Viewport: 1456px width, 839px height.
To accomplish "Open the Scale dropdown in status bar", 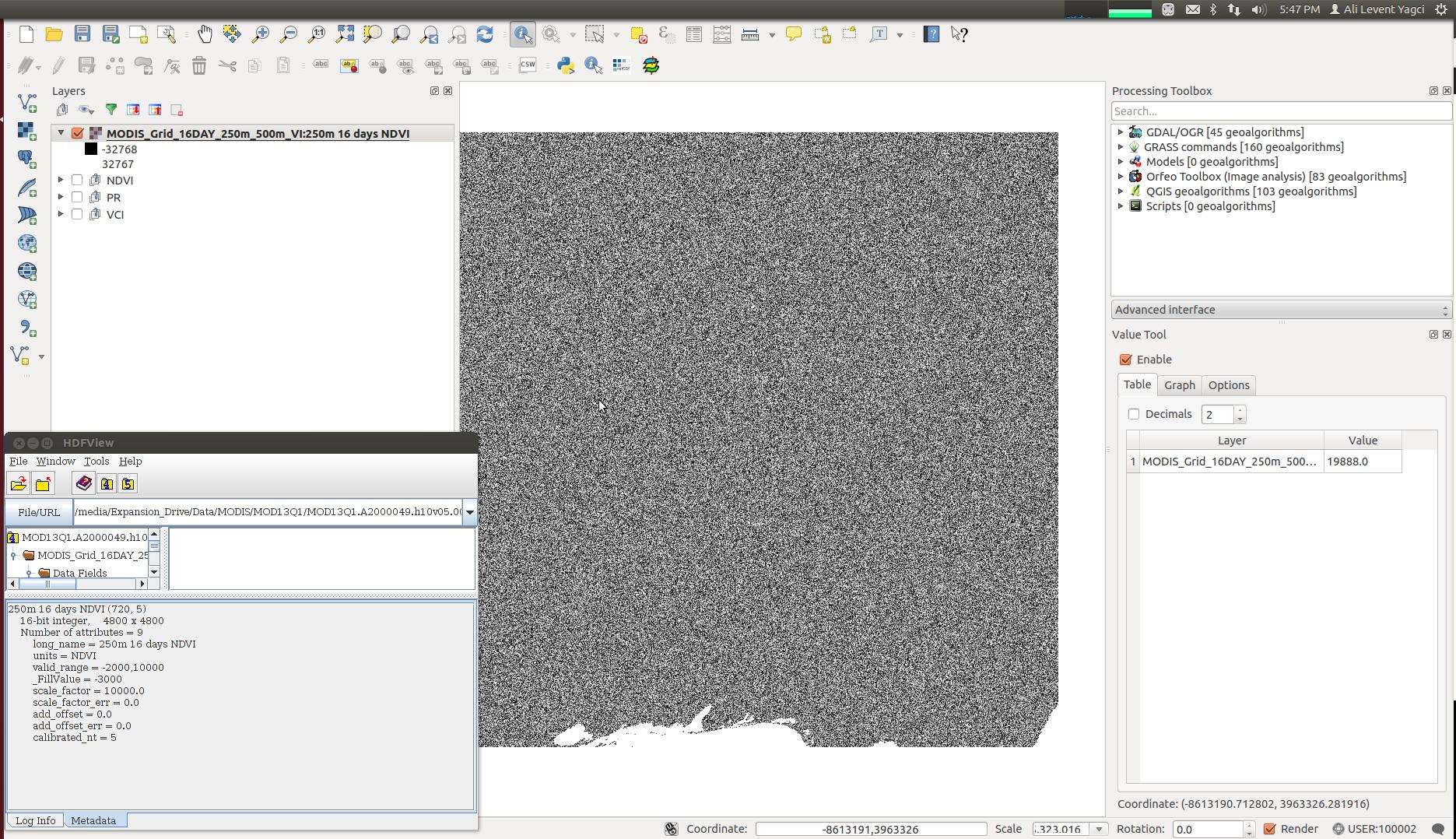I will (x=1099, y=829).
